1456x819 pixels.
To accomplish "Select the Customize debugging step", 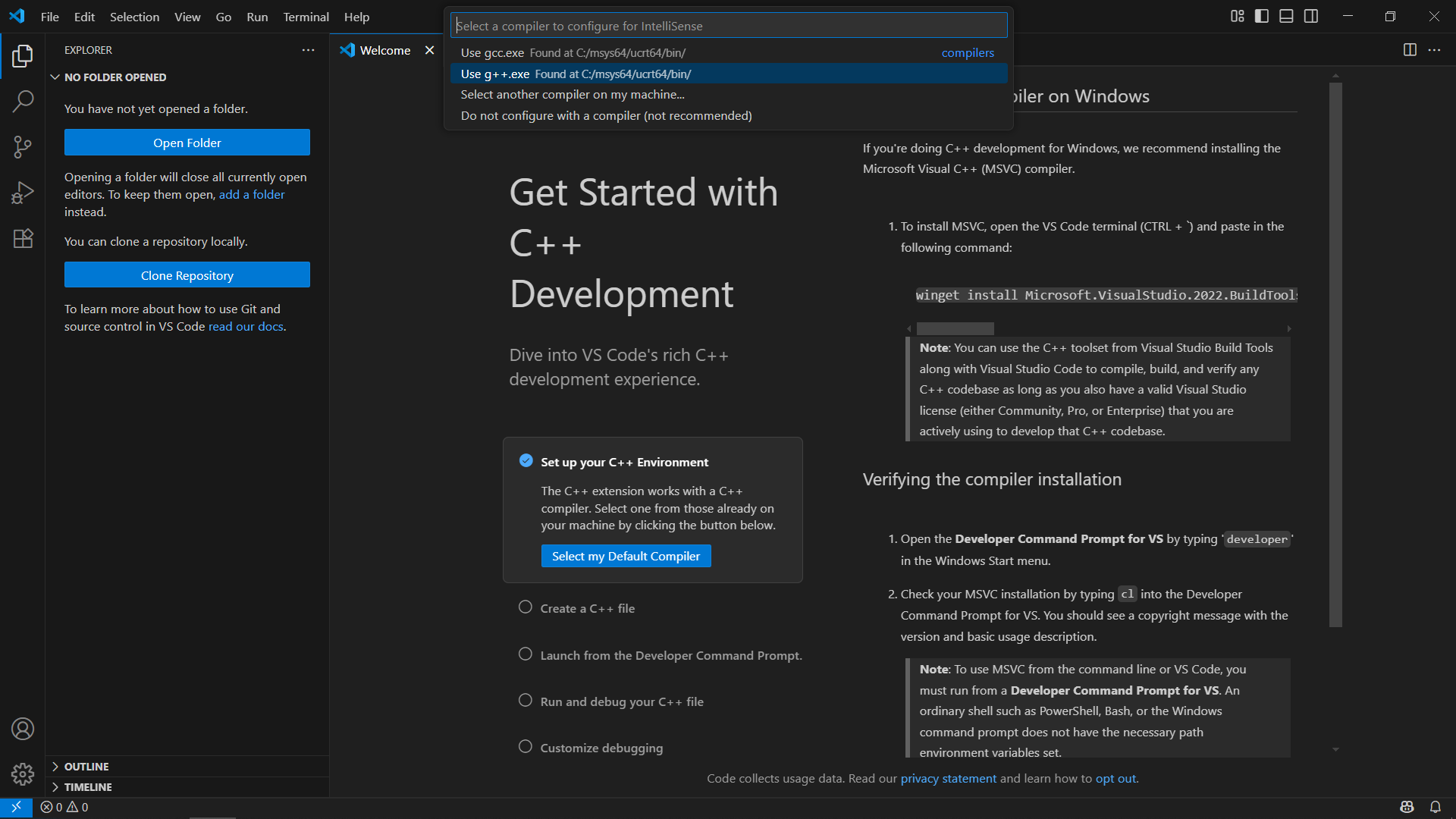I will pyautogui.click(x=590, y=748).
